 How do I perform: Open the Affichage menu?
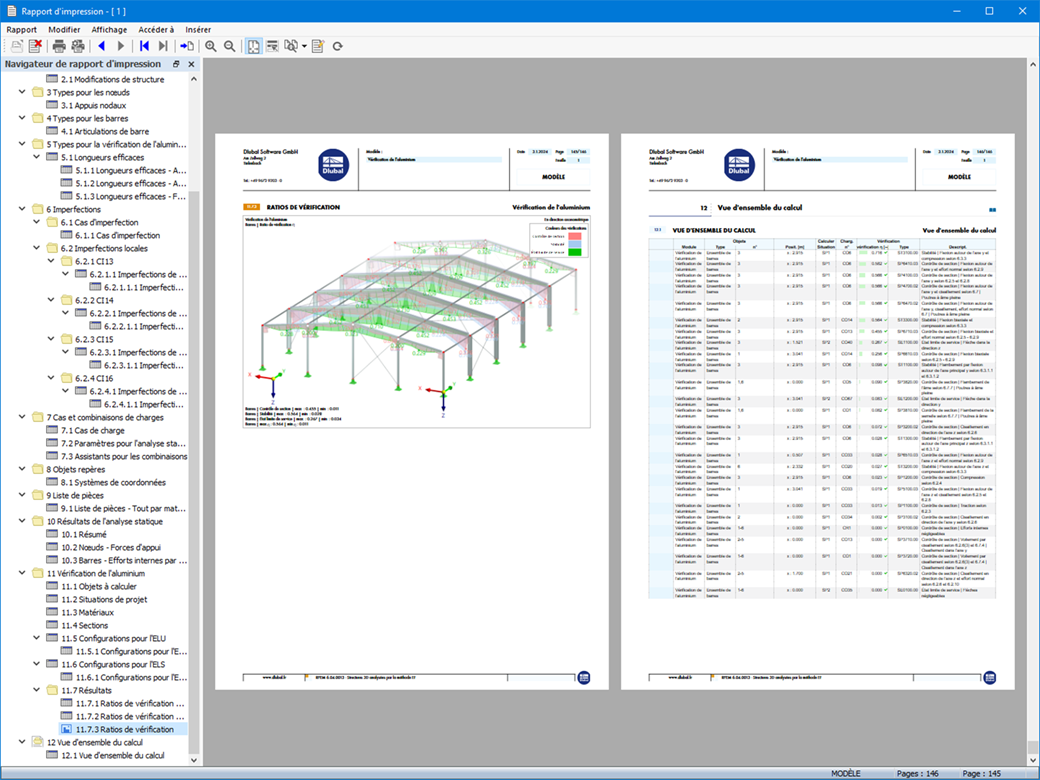(x=109, y=29)
